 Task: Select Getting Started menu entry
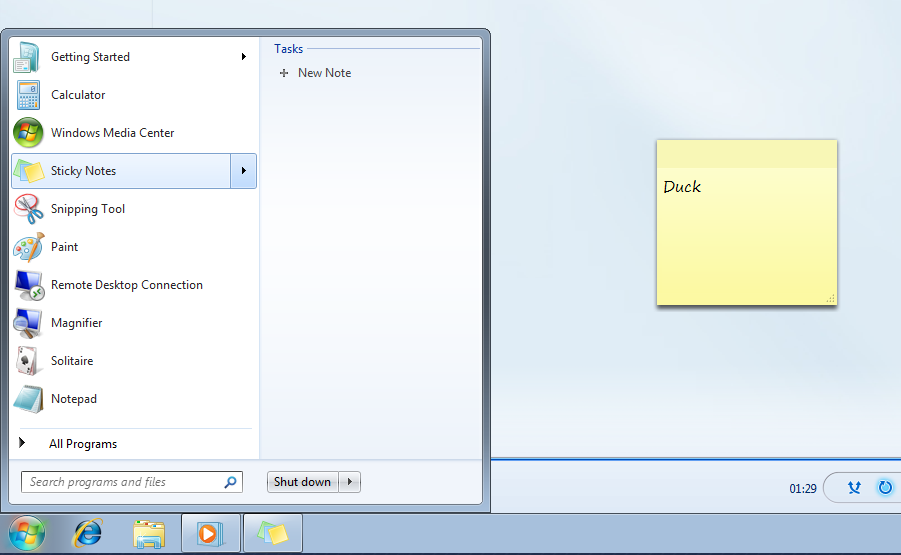pos(134,57)
